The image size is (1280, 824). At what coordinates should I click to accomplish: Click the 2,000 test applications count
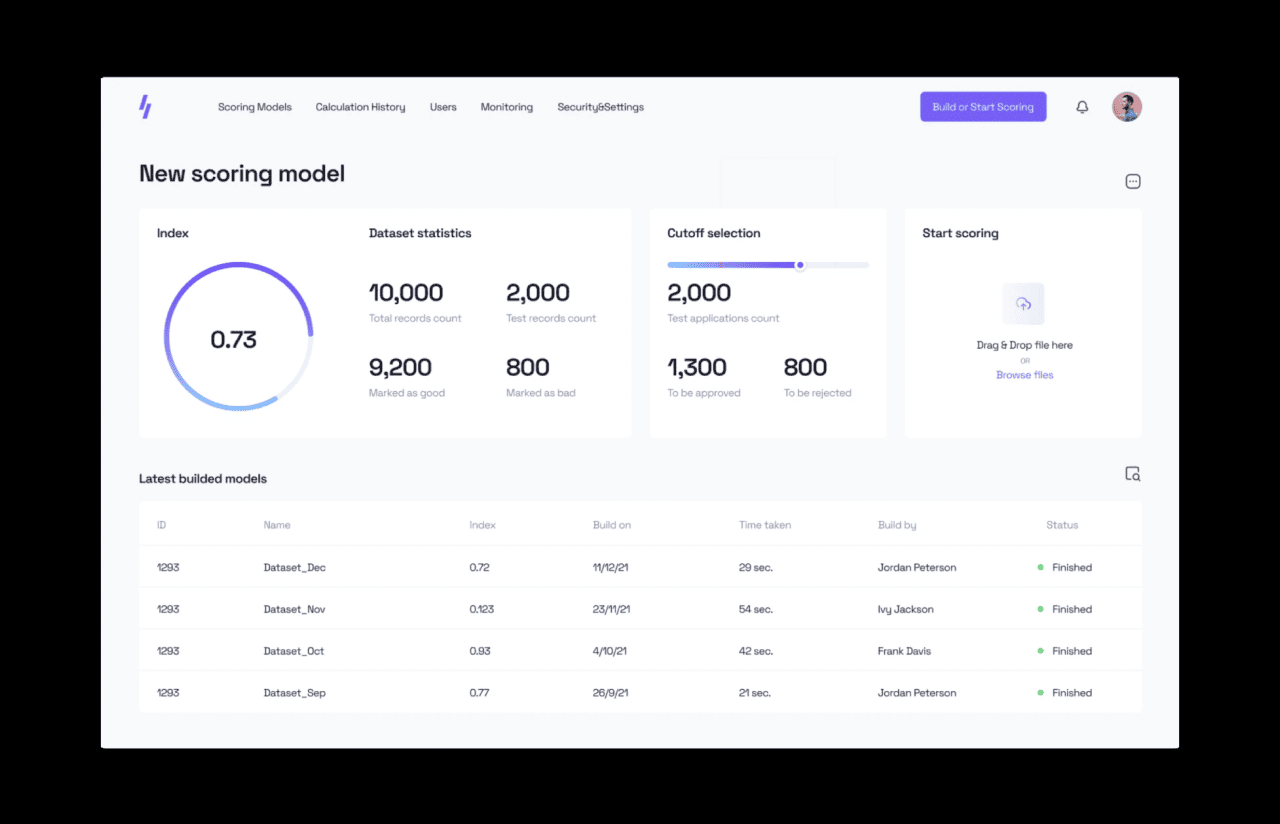tap(699, 293)
